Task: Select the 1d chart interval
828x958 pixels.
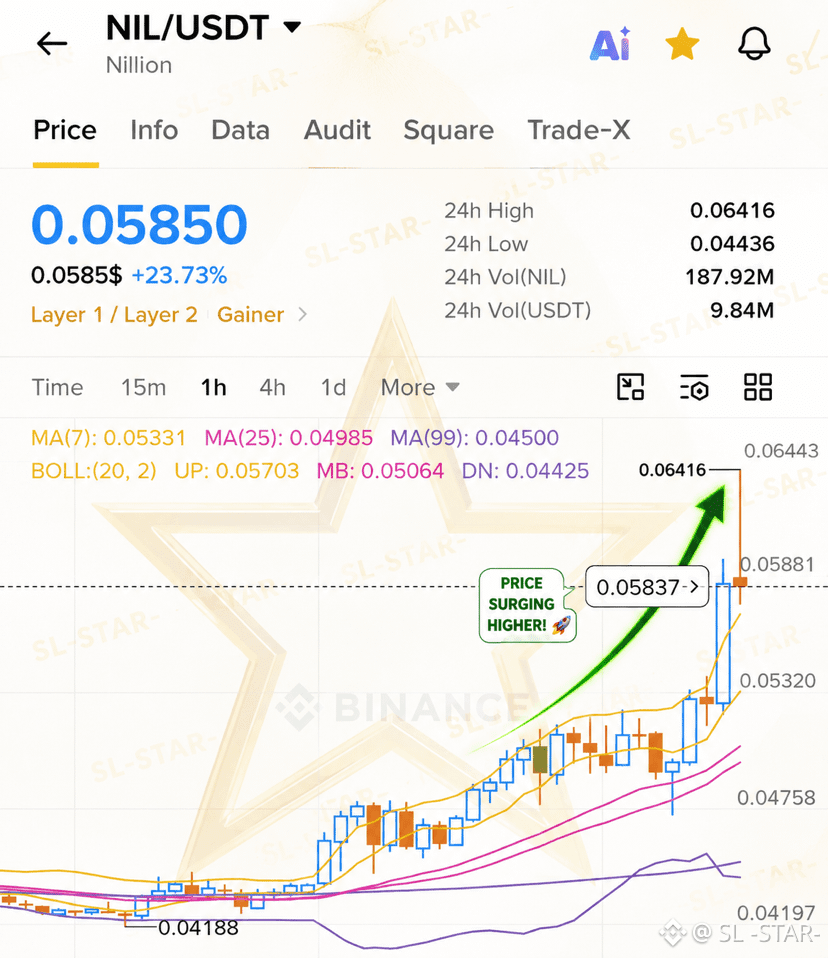Action: tap(334, 387)
